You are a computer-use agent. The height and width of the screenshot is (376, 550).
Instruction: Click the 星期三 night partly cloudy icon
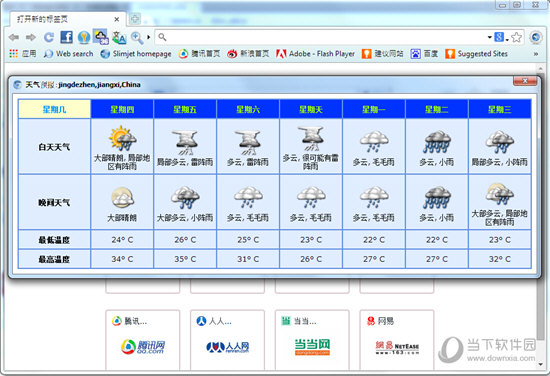(x=500, y=194)
